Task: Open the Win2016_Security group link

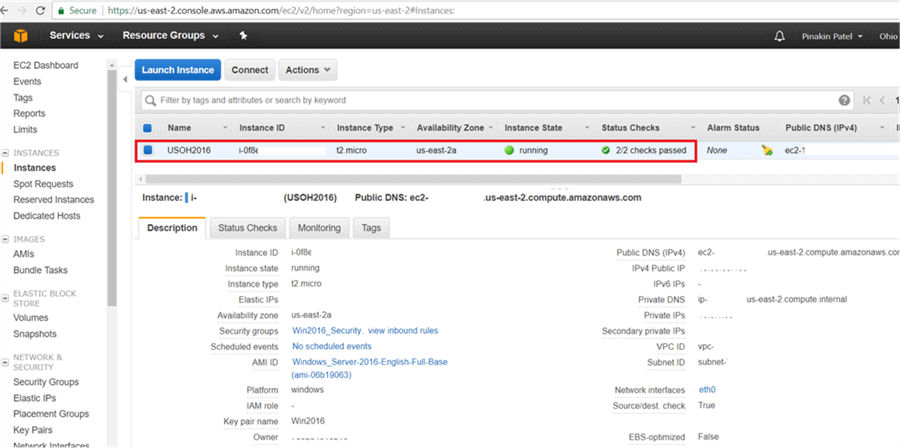Action: [326, 331]
